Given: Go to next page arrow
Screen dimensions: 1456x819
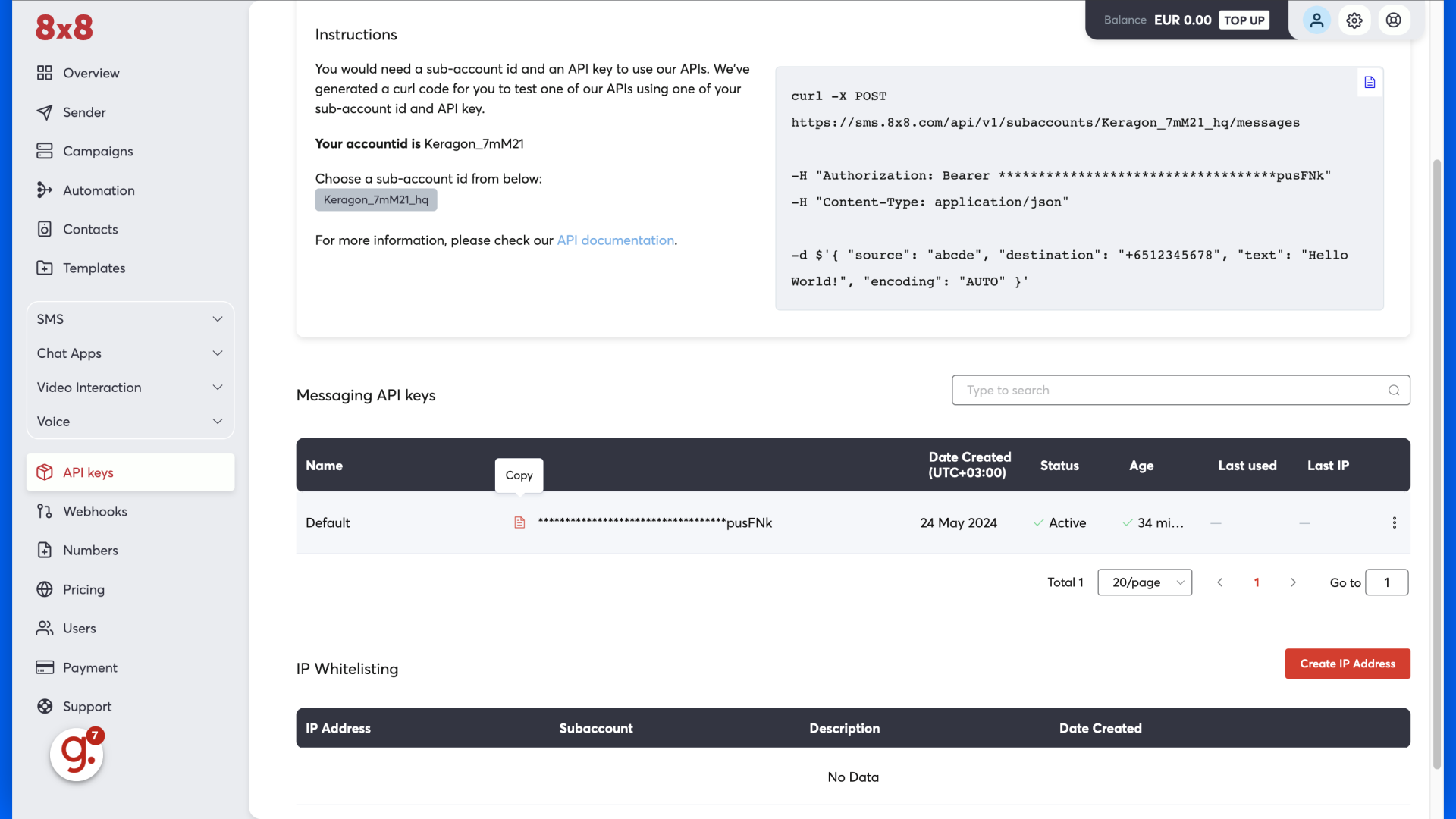Looking at the screenshot, I should coord(1293,582).
